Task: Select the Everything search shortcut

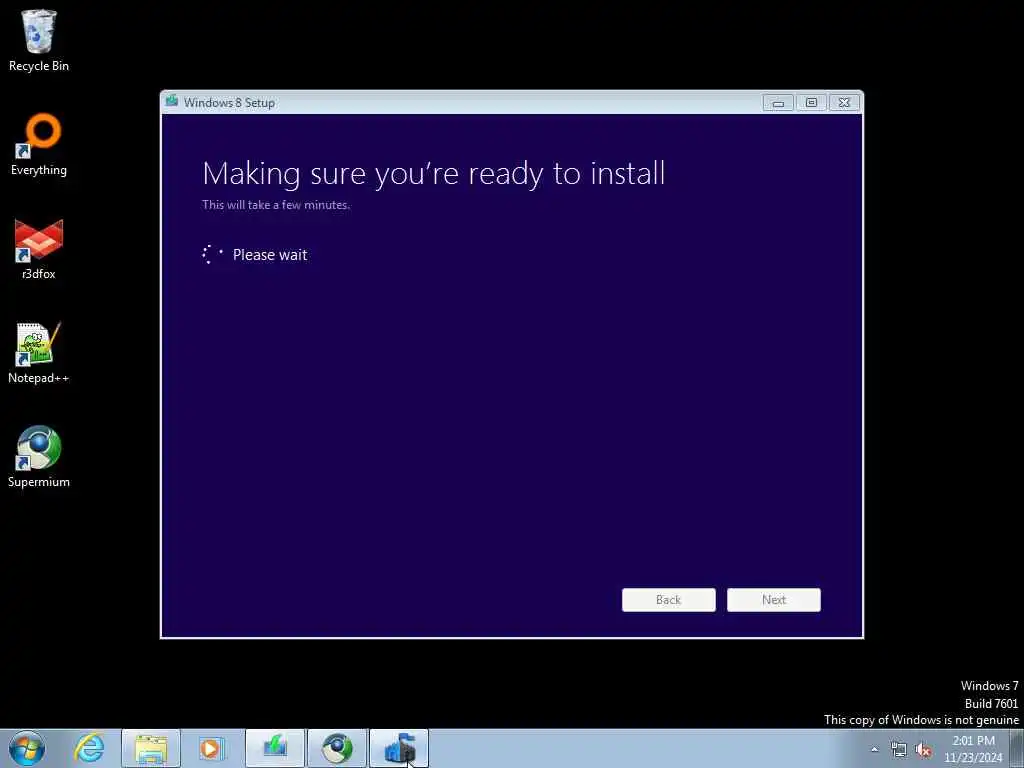Action: 39,145
